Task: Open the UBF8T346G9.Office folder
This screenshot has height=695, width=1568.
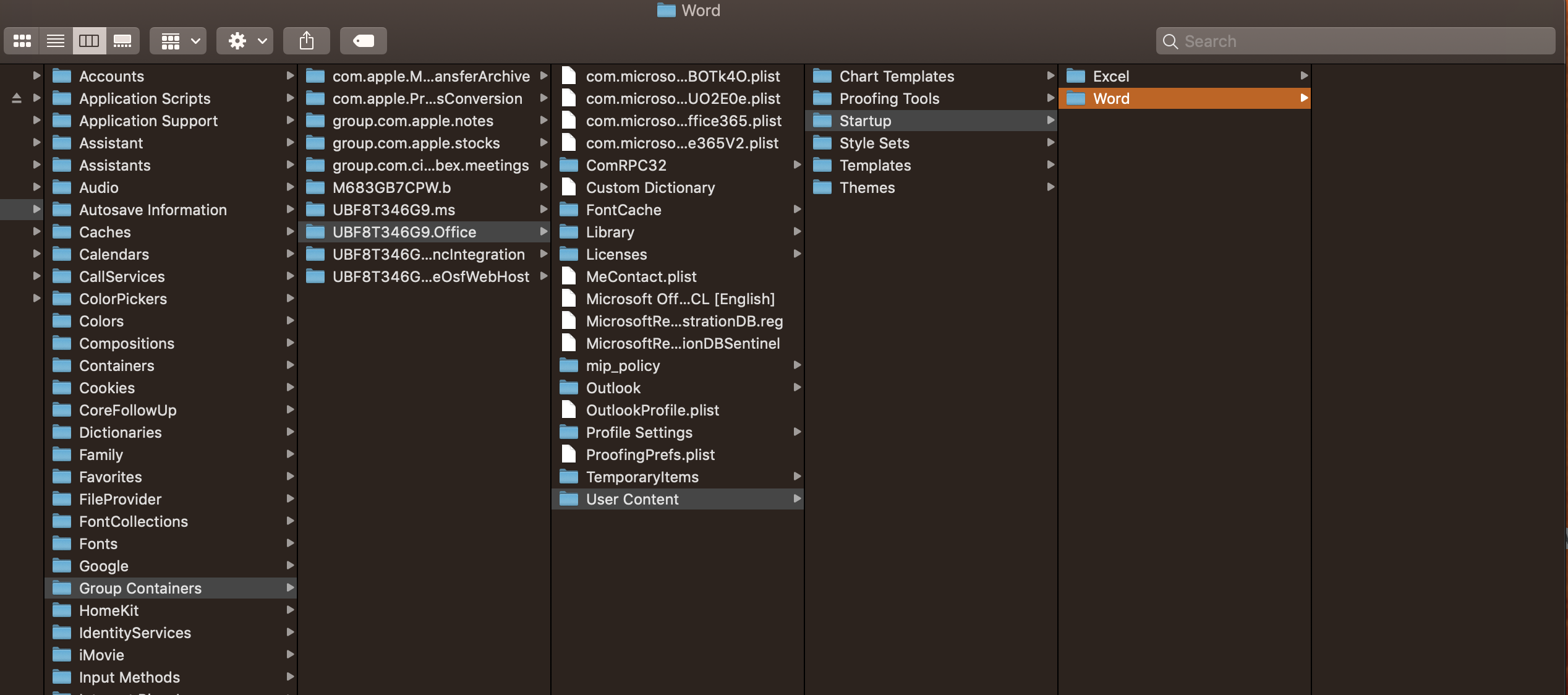Action: pos(424,232)
